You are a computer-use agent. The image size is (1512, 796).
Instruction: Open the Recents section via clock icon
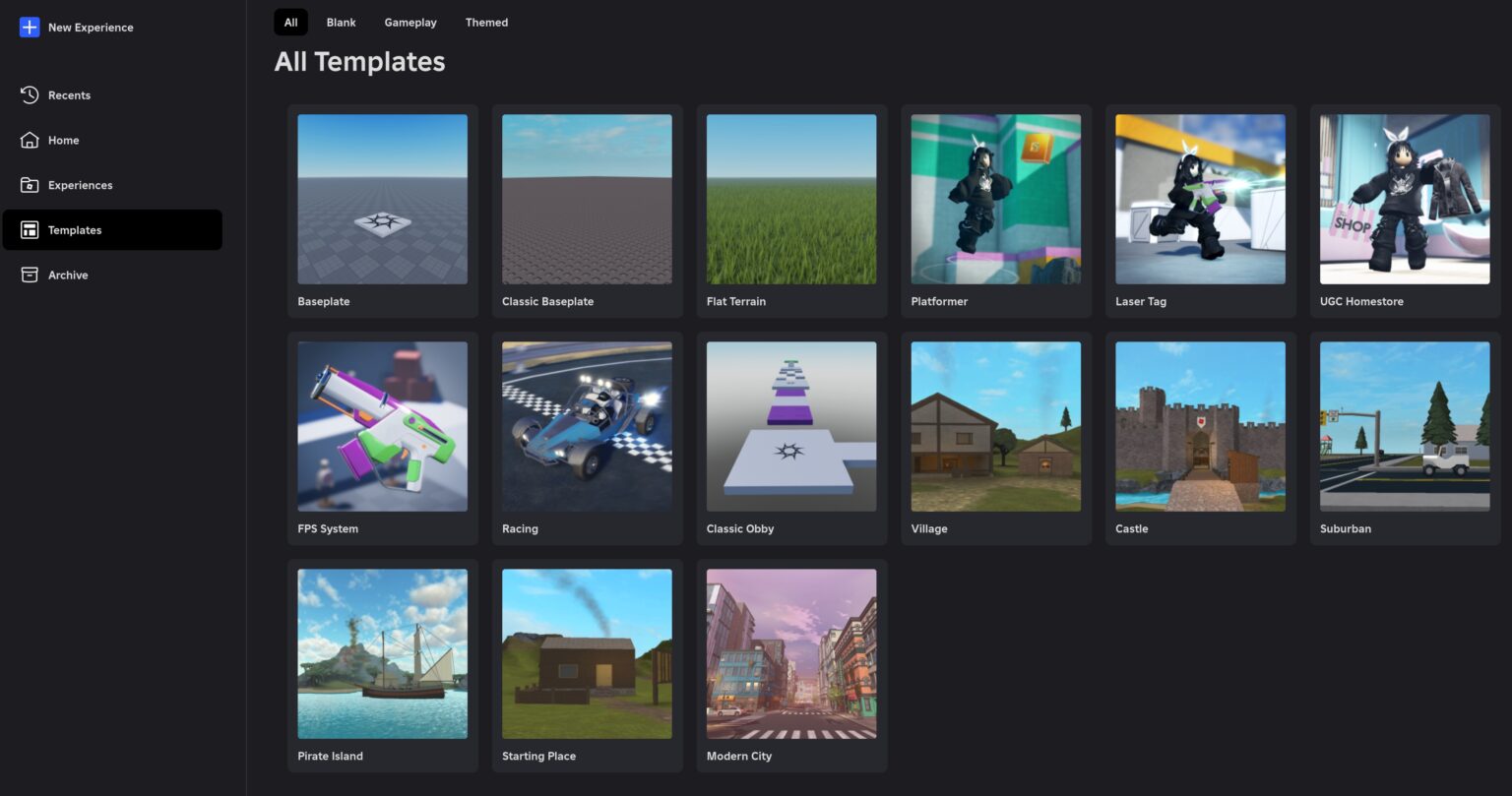30,94
